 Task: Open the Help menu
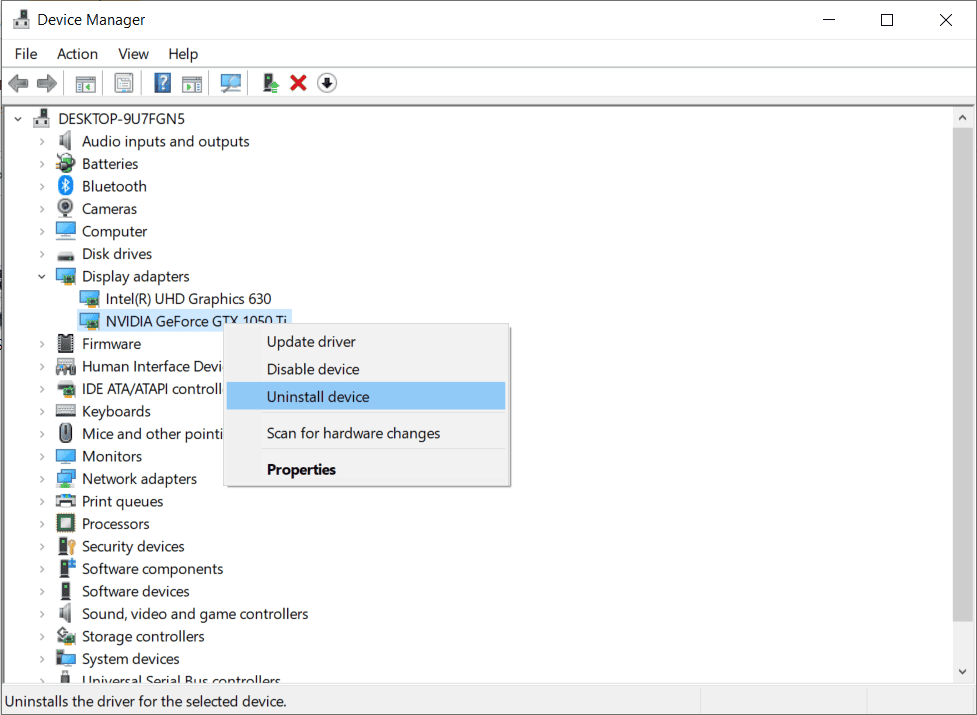pos(183,54)
